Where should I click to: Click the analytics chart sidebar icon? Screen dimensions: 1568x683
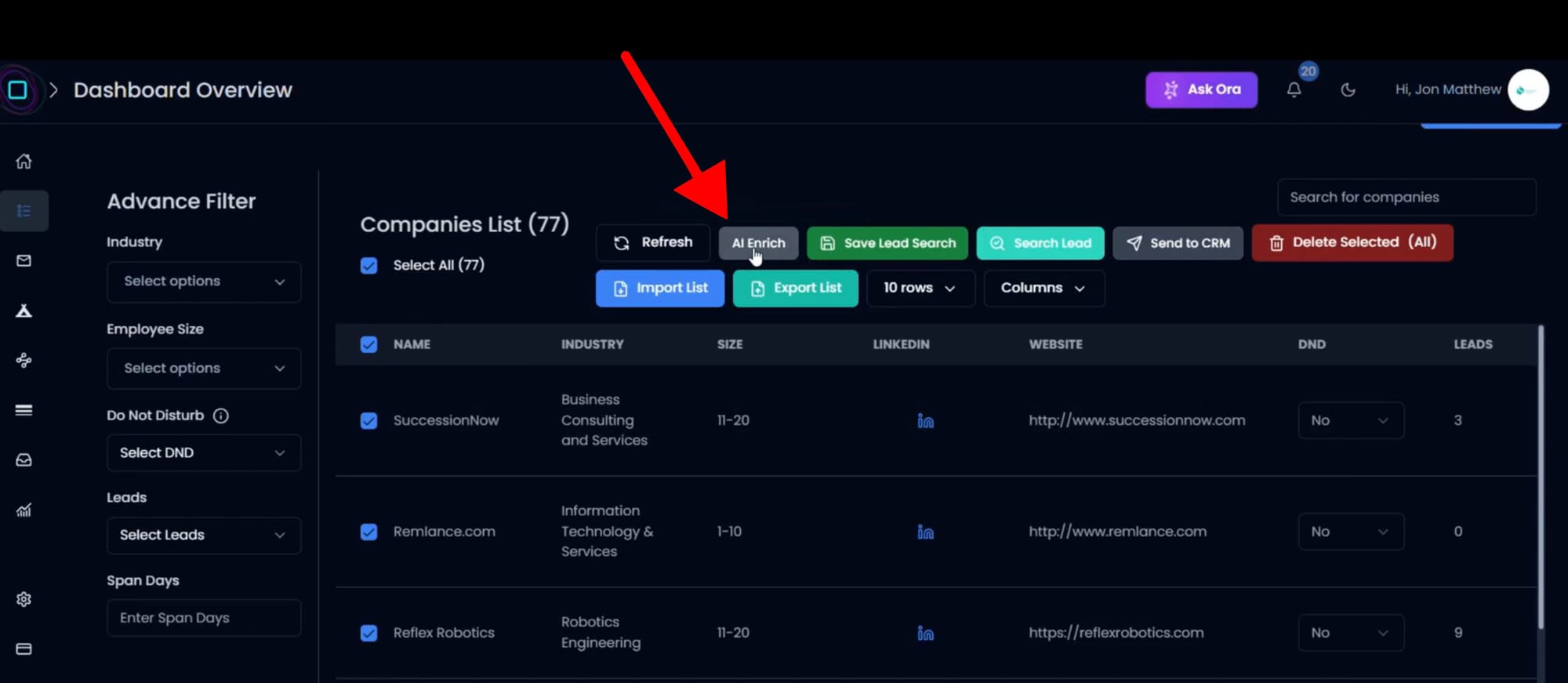coord(24,510)
